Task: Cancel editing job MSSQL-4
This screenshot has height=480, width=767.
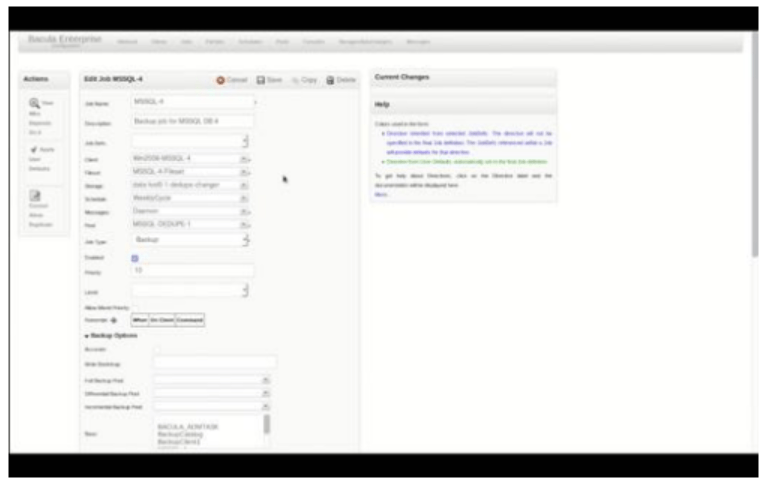Action: coord(232,80)
